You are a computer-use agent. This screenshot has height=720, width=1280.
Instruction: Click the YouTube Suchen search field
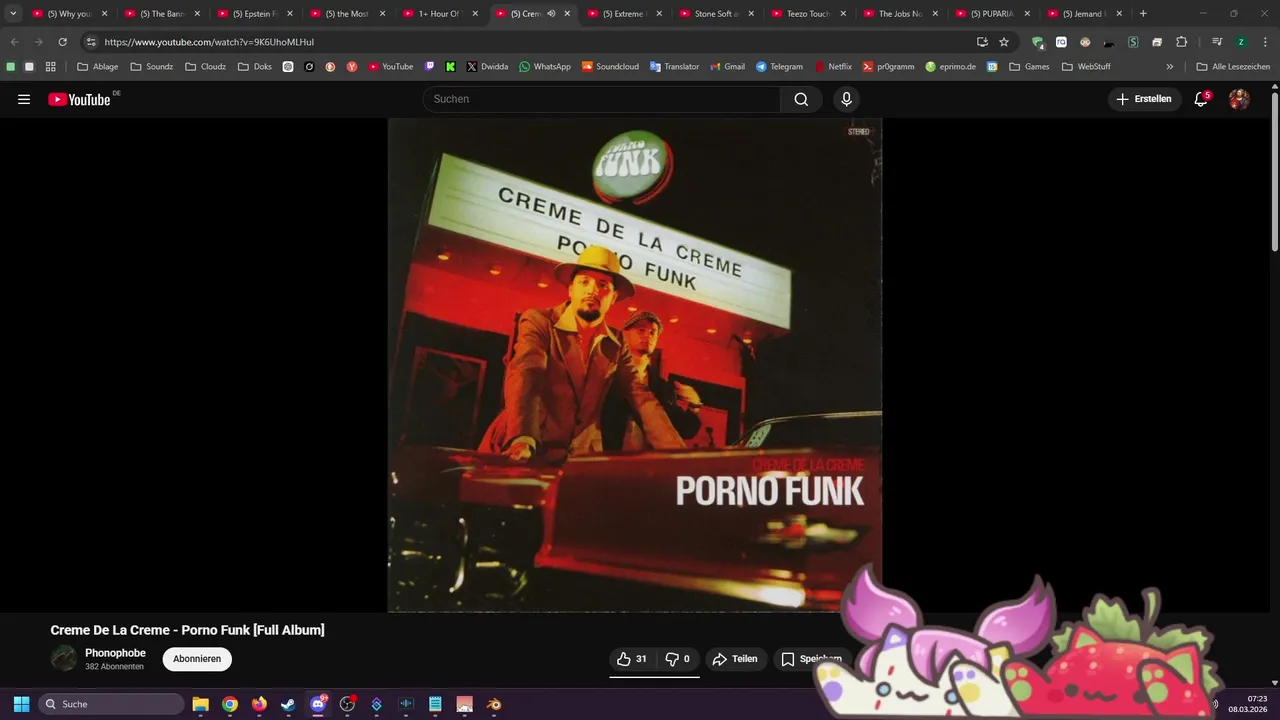[x=602, y=99]
